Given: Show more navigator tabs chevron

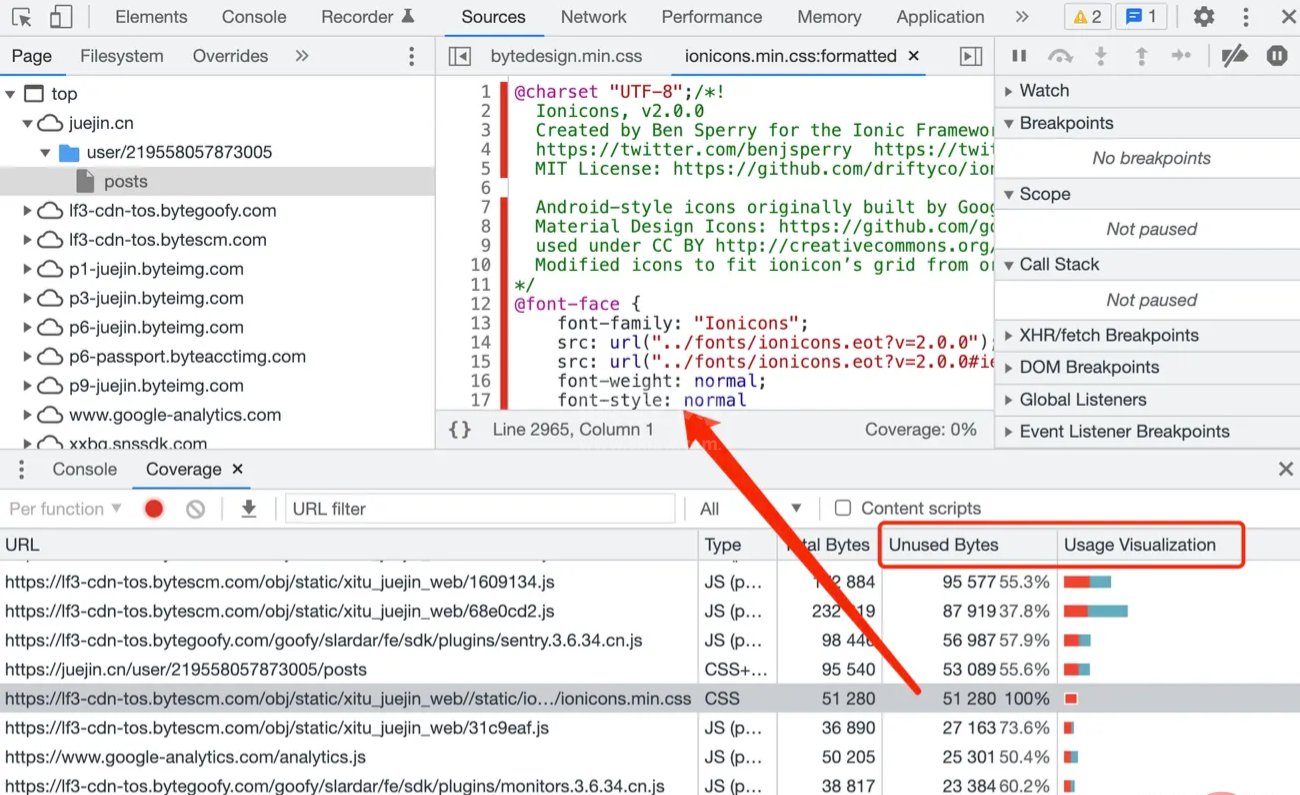Looking at the screenshot, I should (x=302, y=56).
